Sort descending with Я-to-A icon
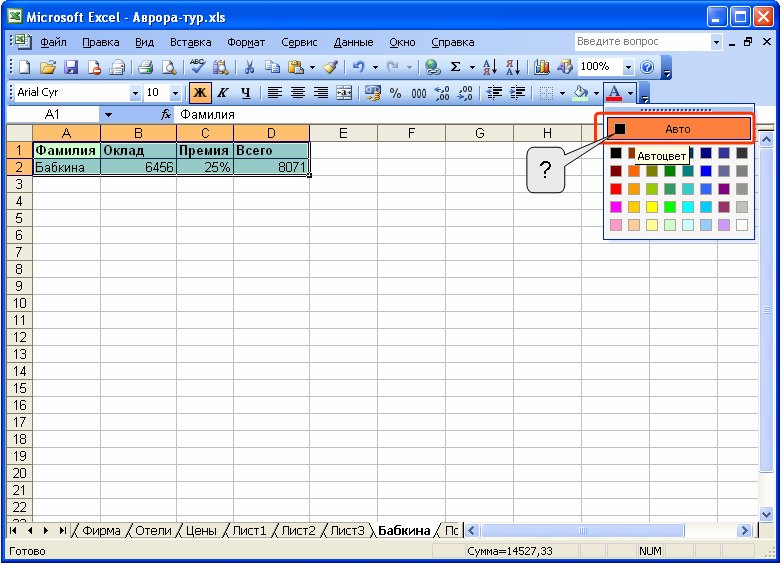The image size is (783, 566). tap(513, 67)
